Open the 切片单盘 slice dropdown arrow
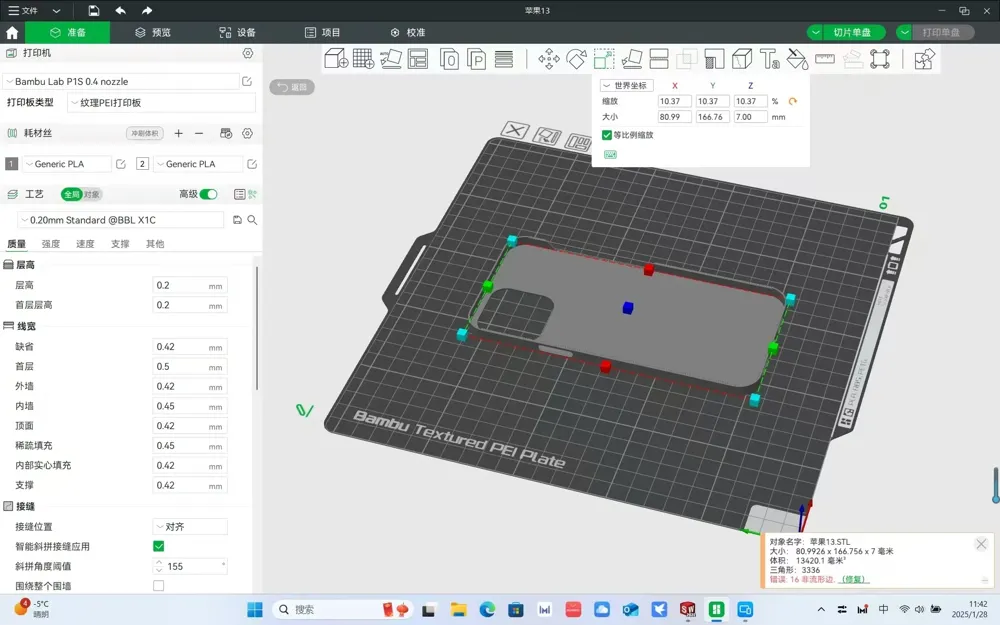1000x625 pixels. tap(815, 33)
